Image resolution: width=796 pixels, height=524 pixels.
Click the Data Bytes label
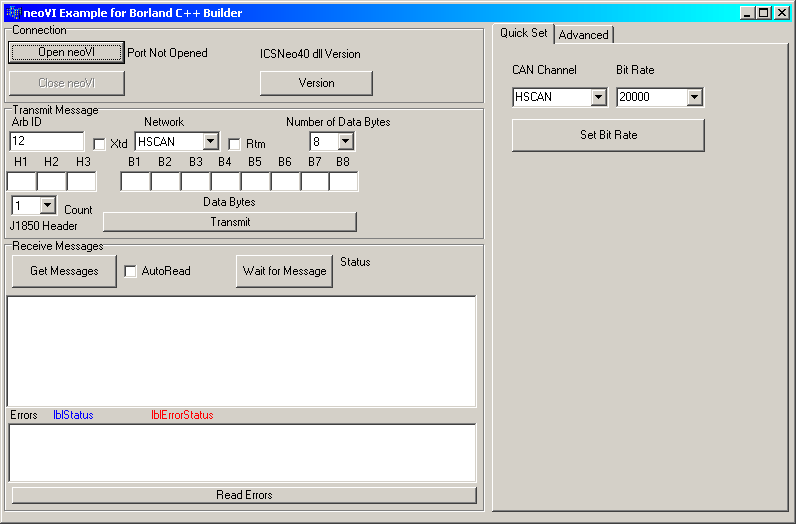point(229,202)
